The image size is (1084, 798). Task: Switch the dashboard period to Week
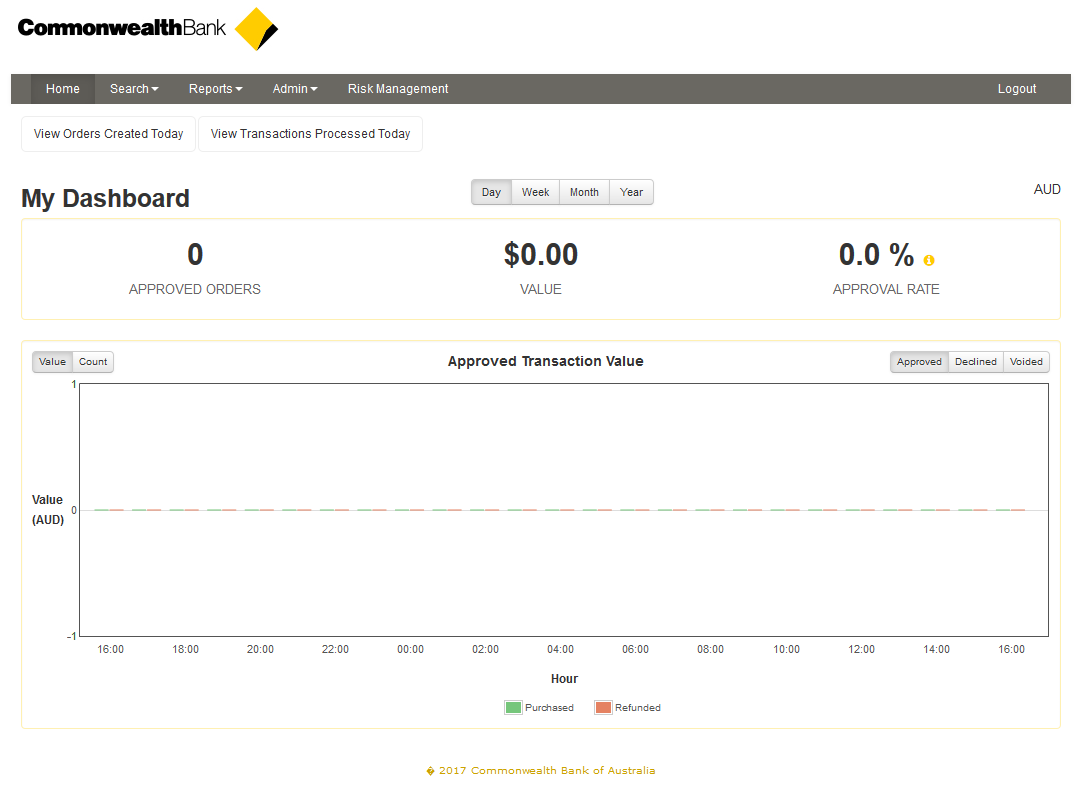tap(535, 192)
